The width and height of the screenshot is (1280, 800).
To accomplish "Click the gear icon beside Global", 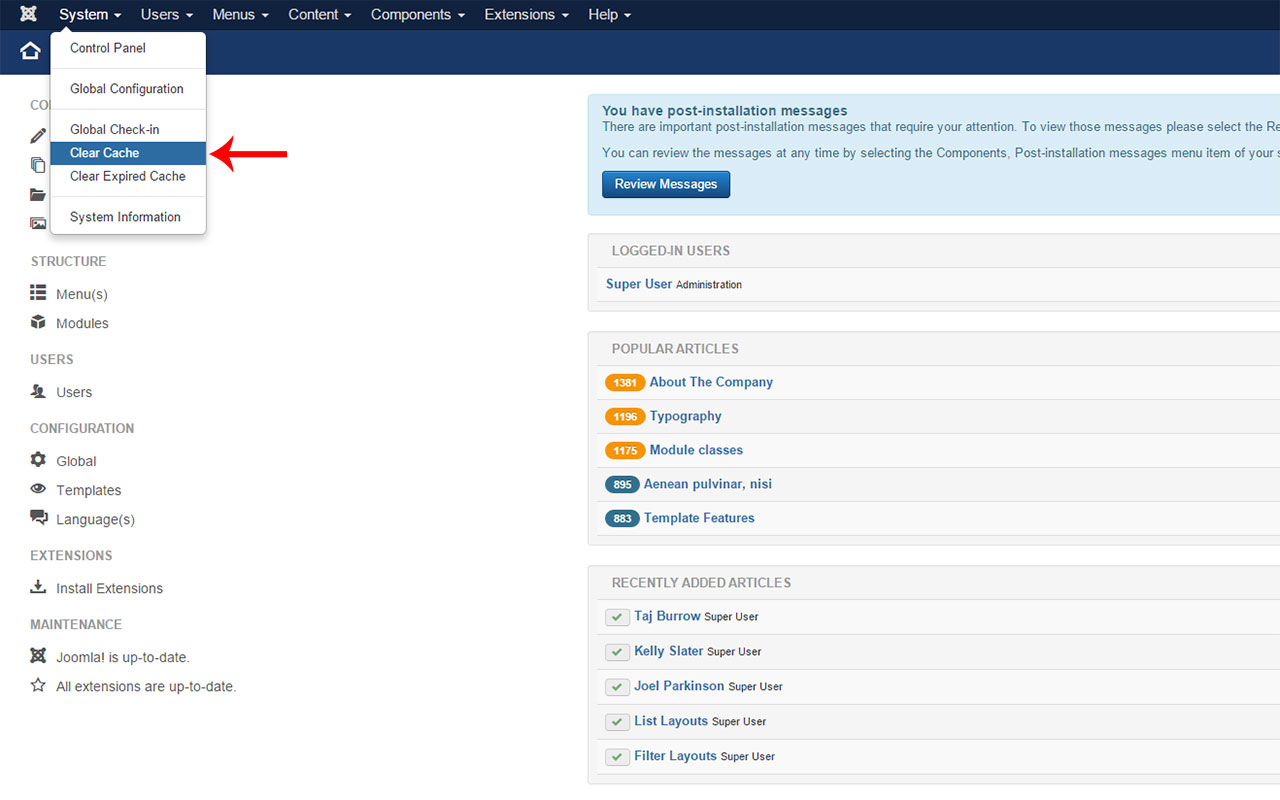I will tap(38, 460).
